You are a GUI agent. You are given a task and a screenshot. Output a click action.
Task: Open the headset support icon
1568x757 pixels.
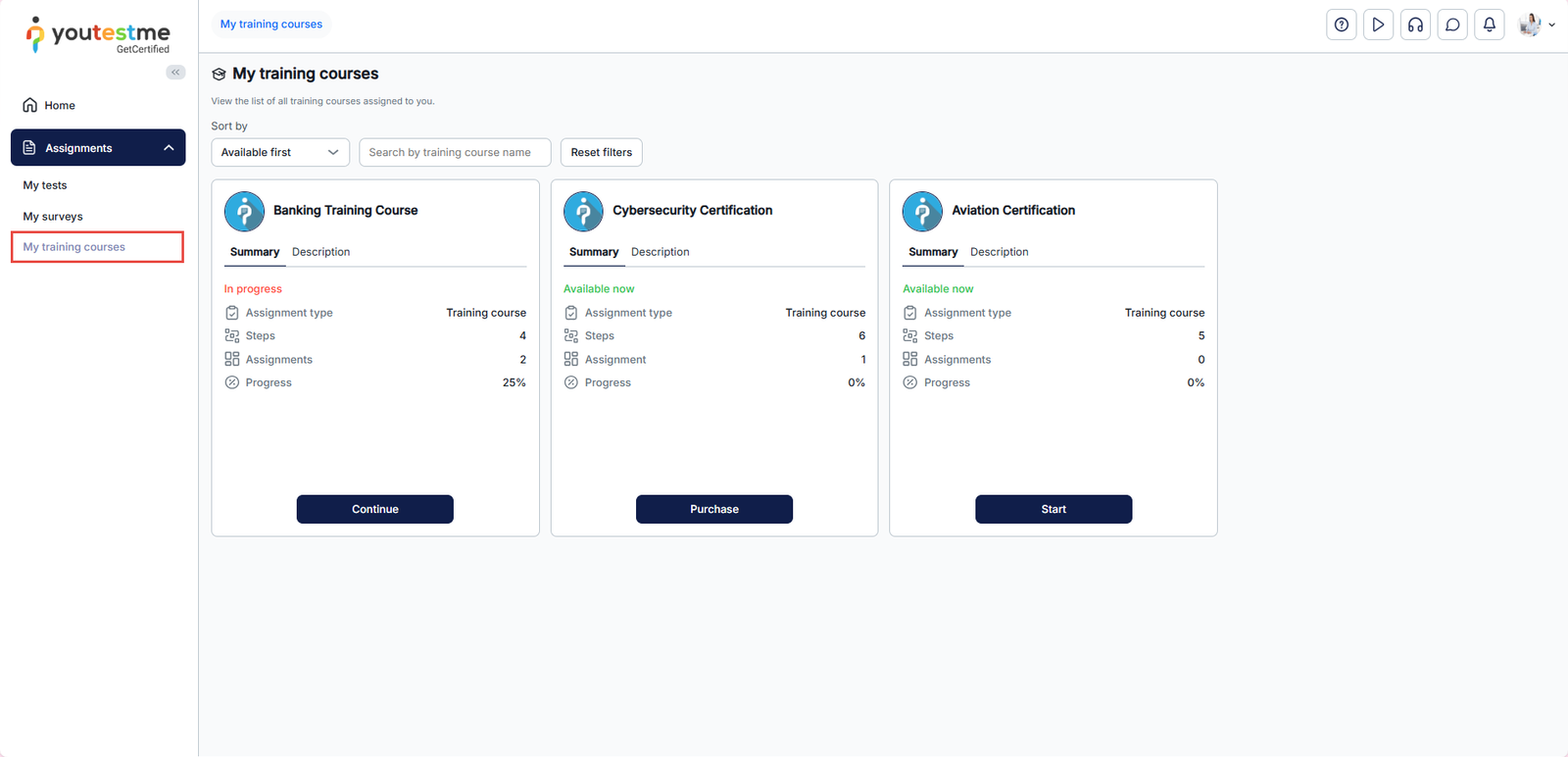click(1415, 25)
